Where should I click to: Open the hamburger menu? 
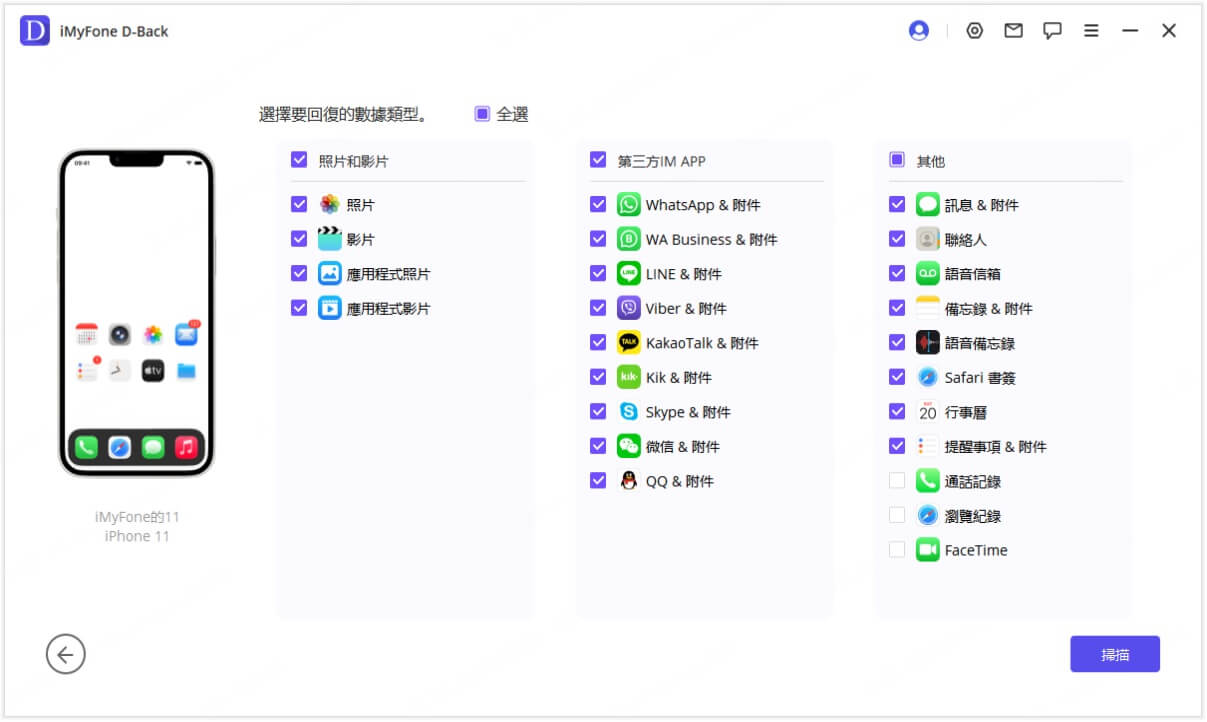tap(1091, 30)
